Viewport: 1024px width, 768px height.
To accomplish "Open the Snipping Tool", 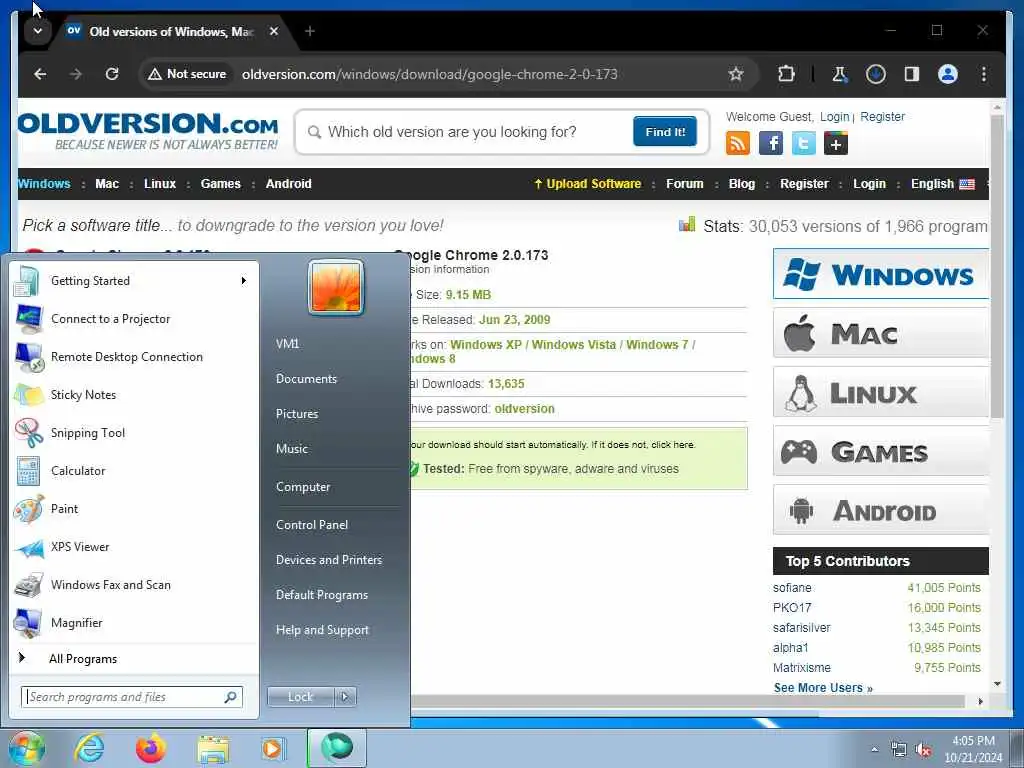I will [x=134, y=432].
